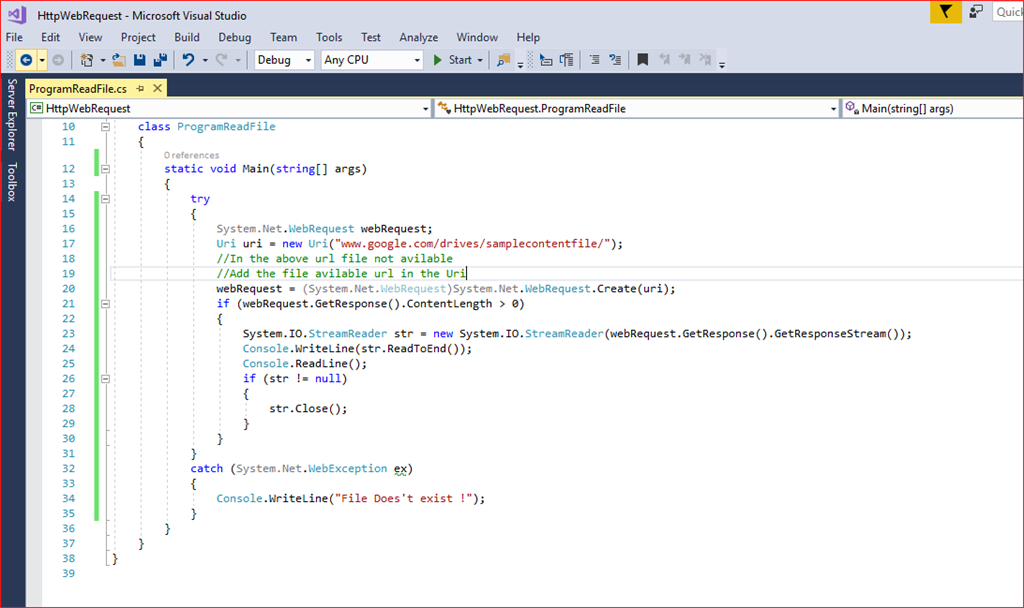The image size is (1024, 608).
Task: Click the Open File folder icon
Action: [118, 60]
